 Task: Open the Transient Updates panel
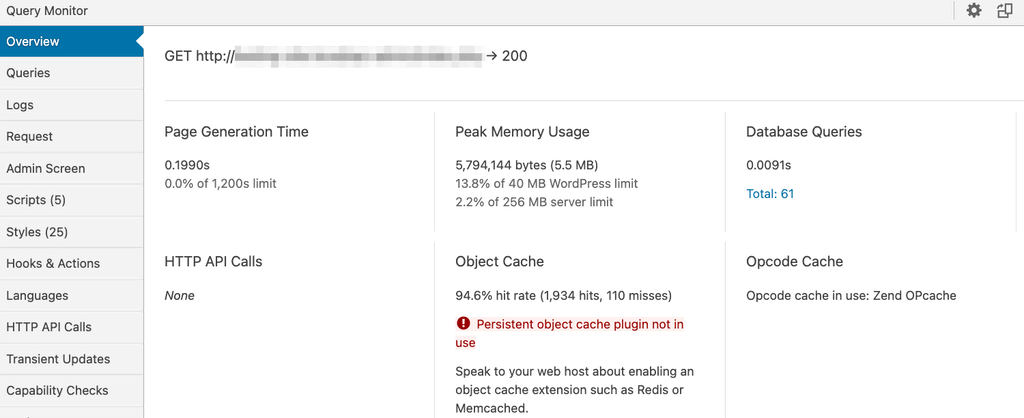point(58,359)
